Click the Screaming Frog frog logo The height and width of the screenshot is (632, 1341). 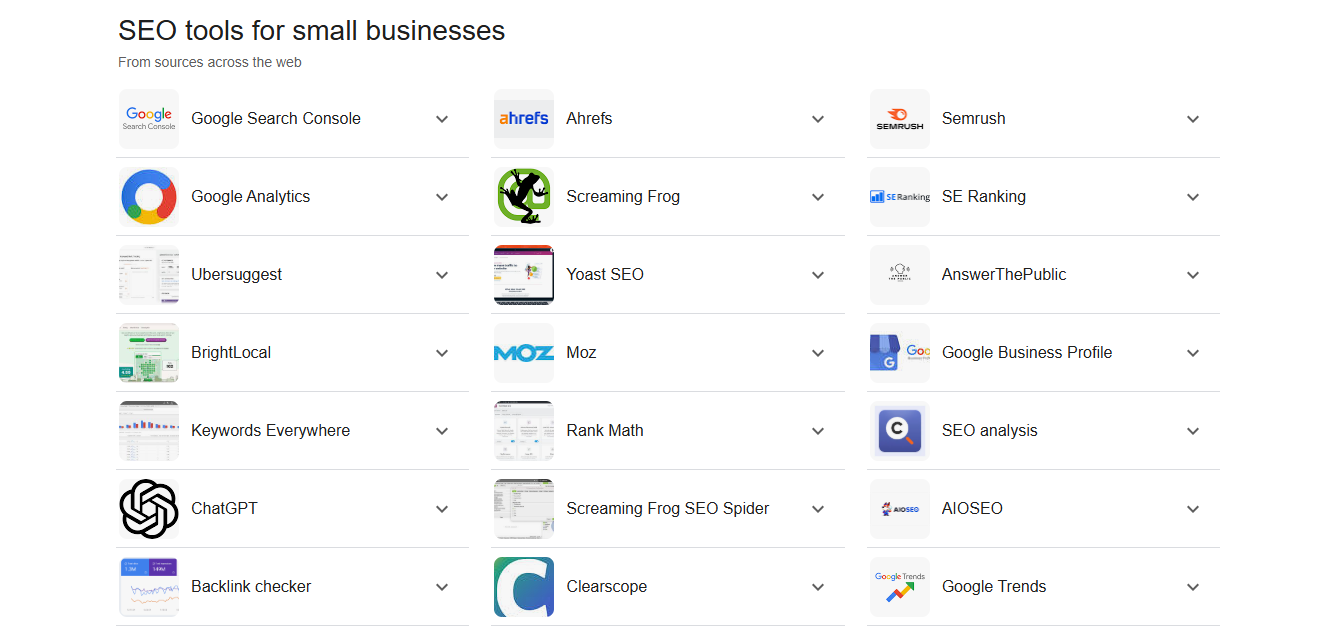click(x=523, y=196)
